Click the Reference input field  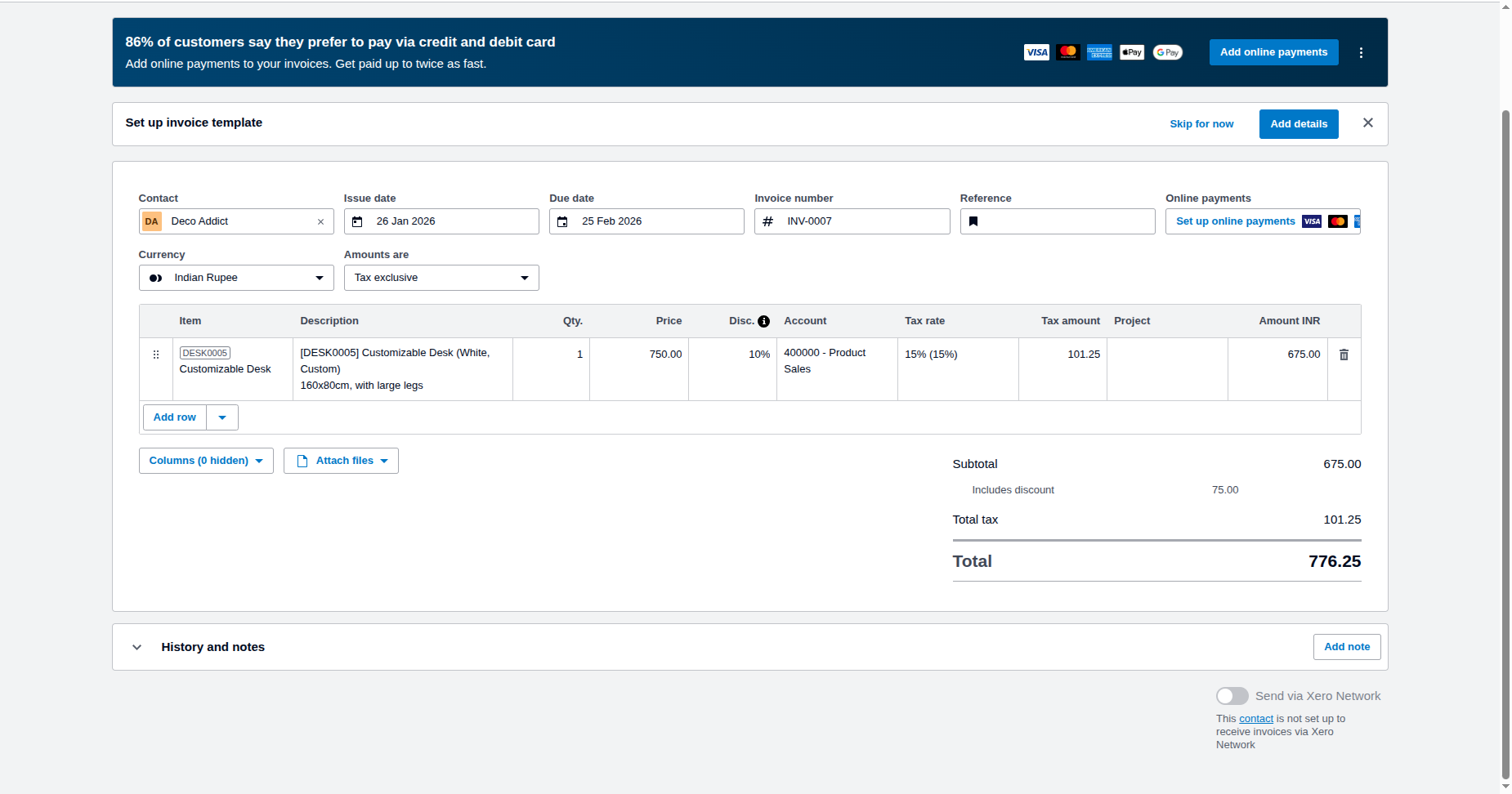[1058, 221]
